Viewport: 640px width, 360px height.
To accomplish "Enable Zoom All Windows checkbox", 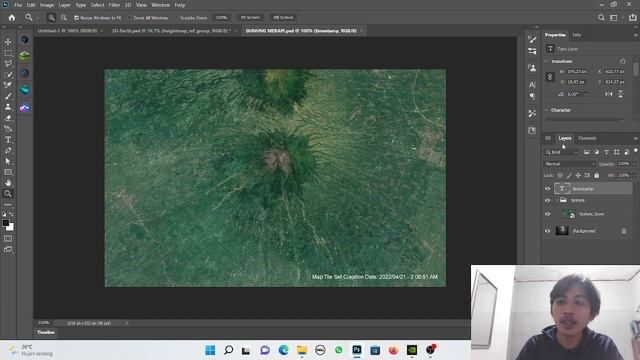I will [130, 18].
